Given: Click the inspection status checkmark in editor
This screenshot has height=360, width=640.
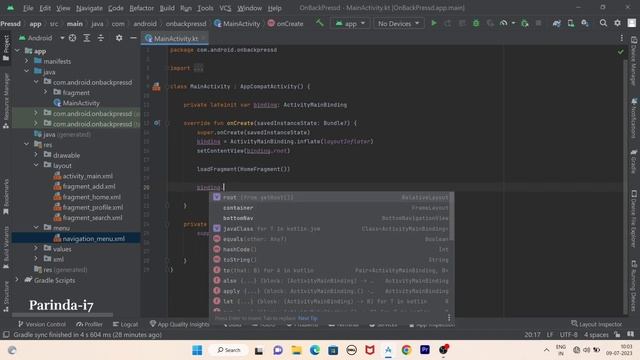Looking at the screenshot, I should pos(620,52).
